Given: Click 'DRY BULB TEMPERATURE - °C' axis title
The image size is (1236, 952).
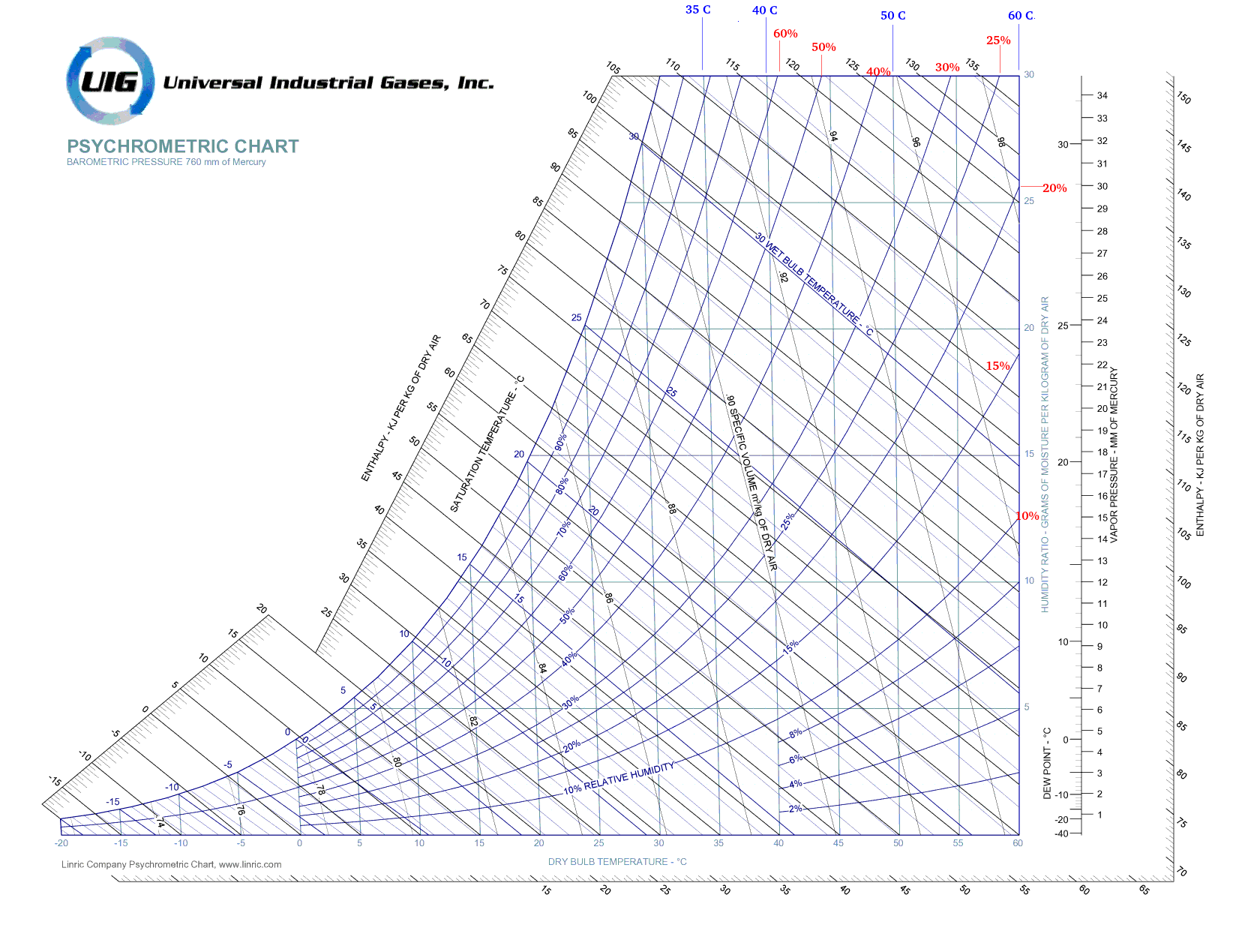Looking at the screenshot, I should click(617, 861).
